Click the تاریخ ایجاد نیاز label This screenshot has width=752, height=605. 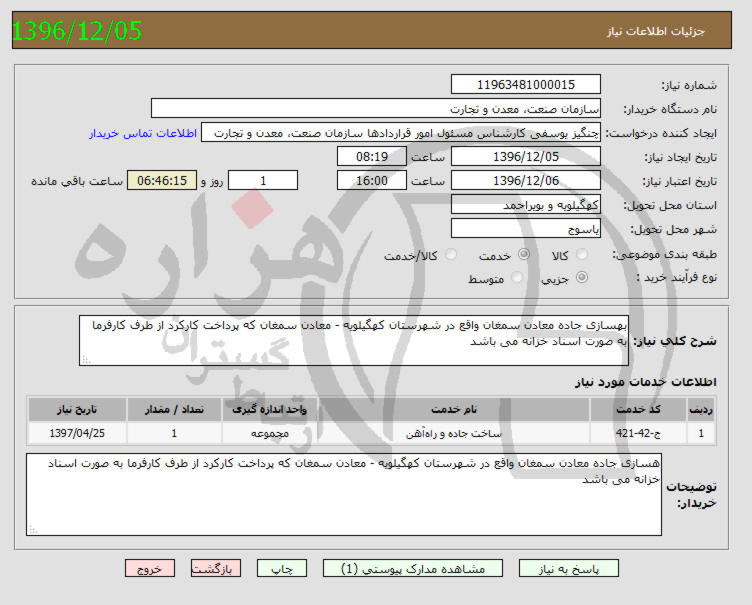coord(680,157)
